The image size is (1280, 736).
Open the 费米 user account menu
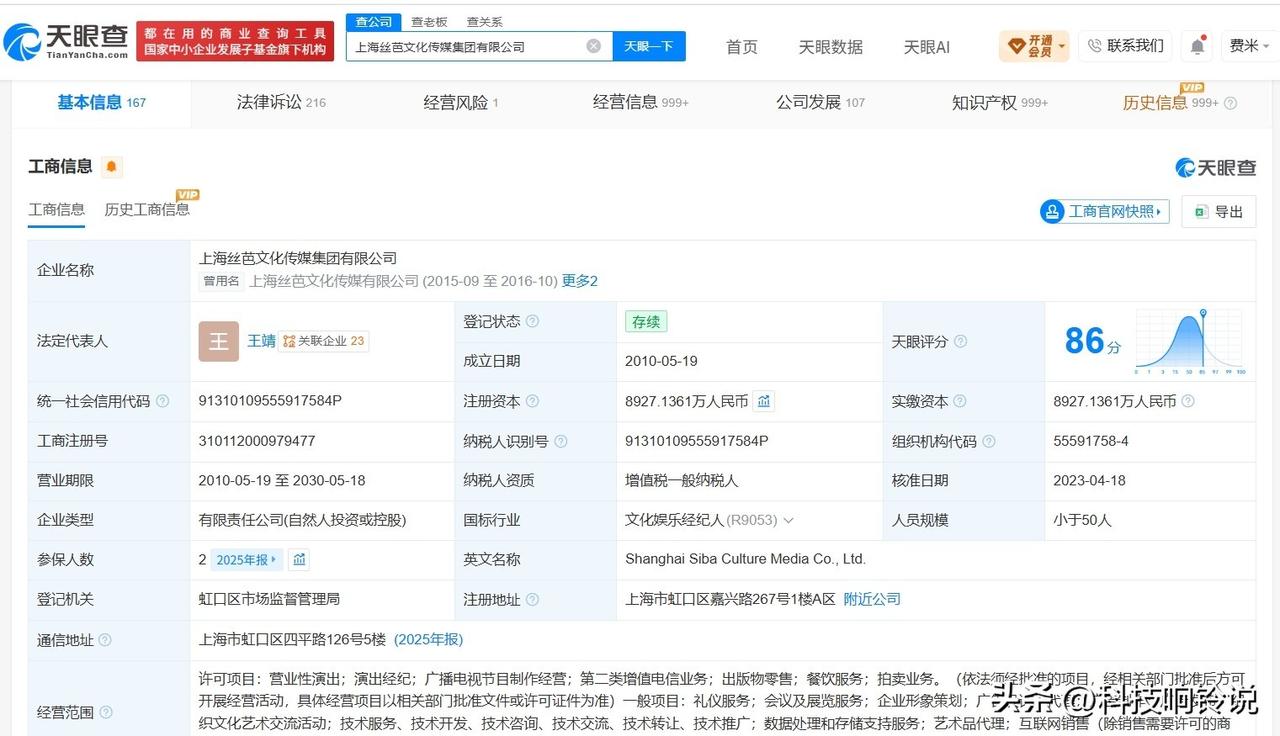point(1249,46)
